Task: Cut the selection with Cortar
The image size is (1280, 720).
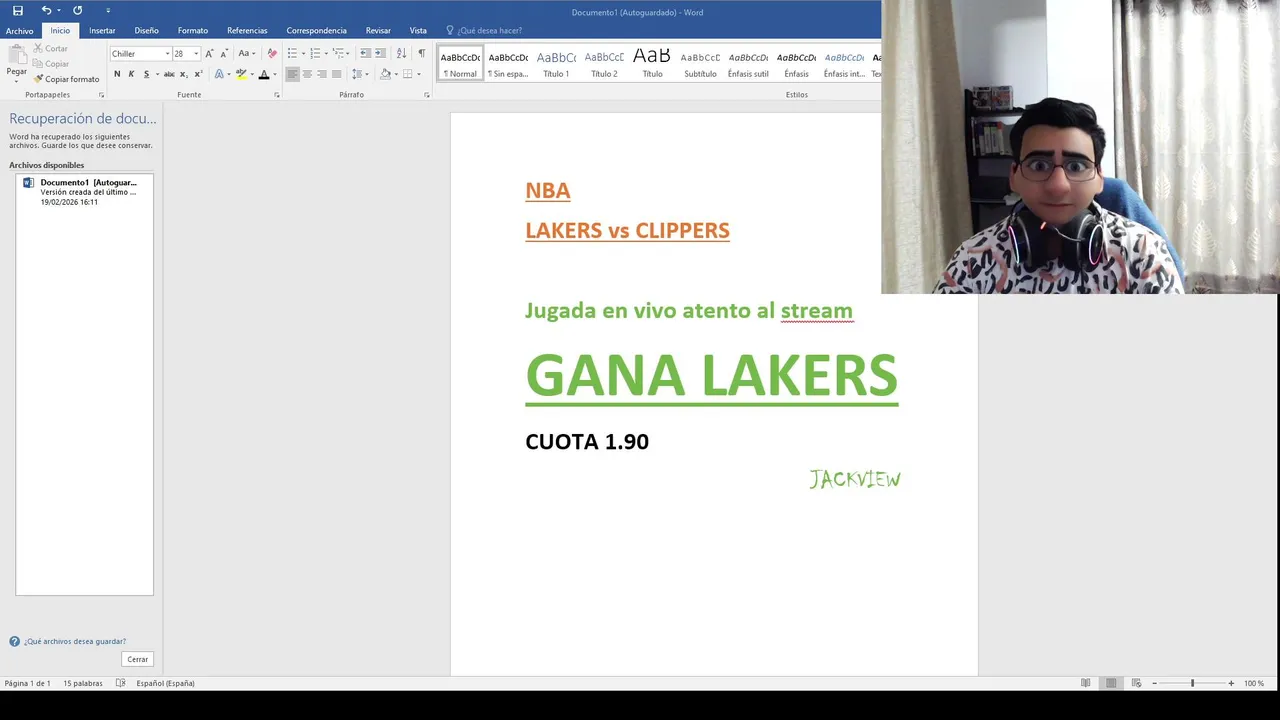Action: click(x=51, y=48)
